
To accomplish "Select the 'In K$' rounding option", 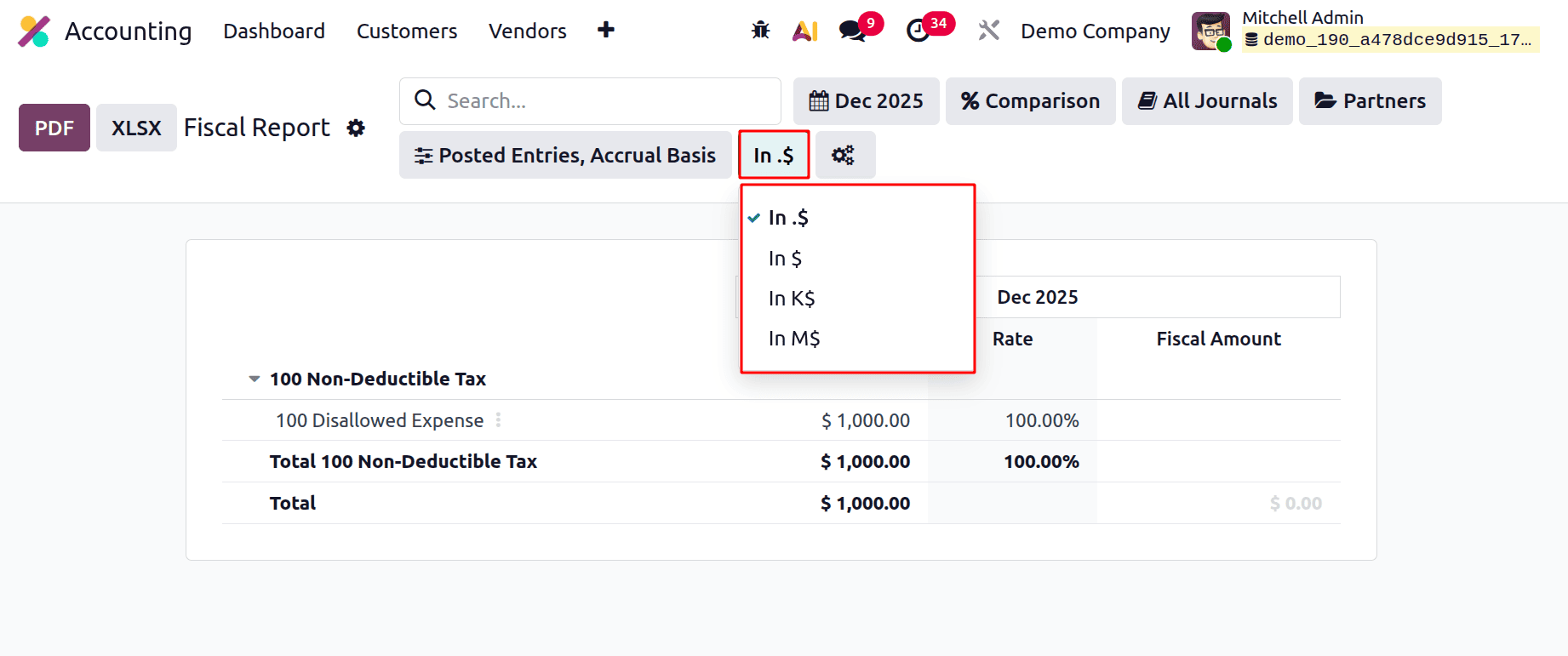I will 858,298.
